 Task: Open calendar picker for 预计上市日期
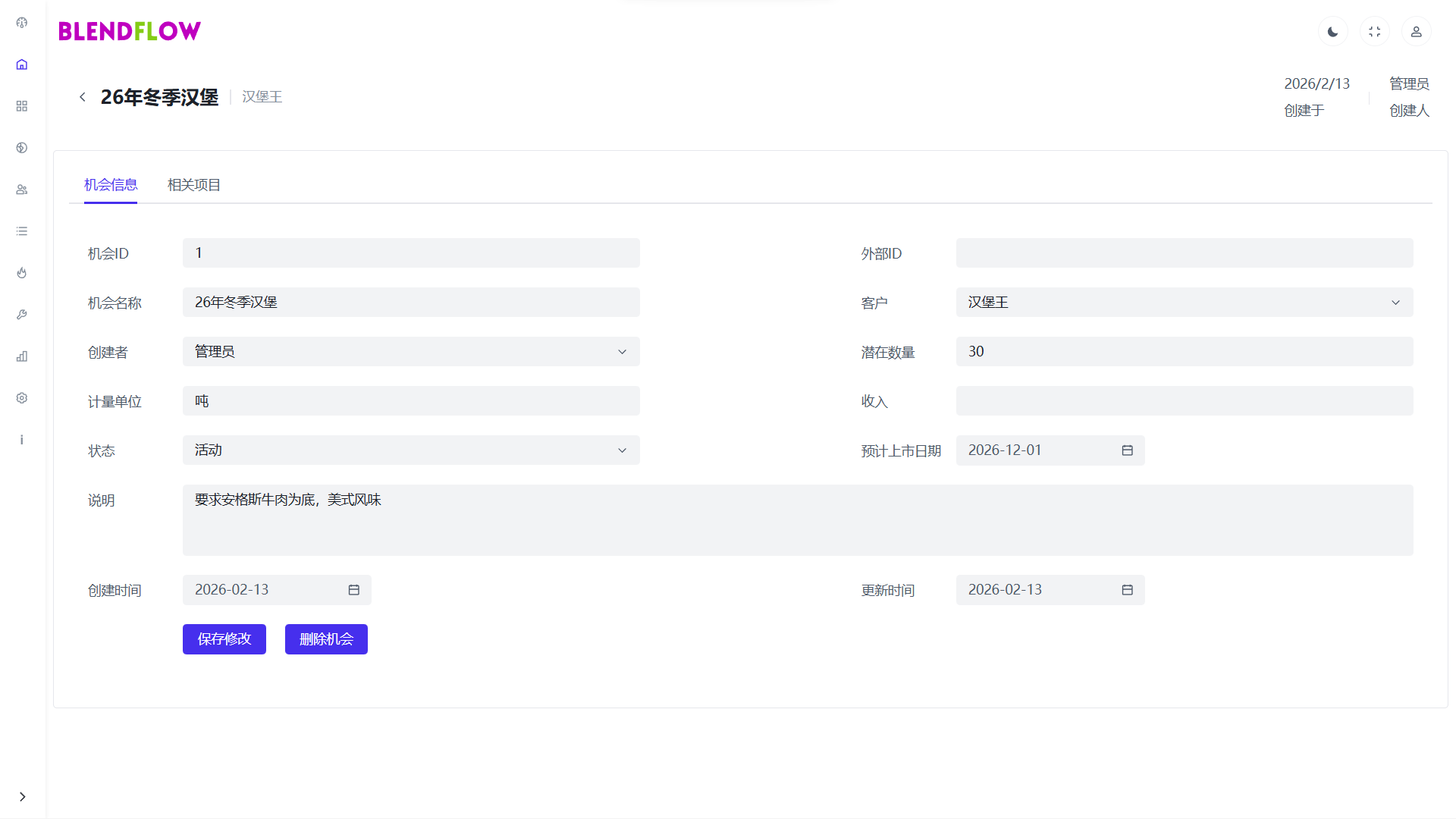pyautogui.click(x=1127, y=450)
